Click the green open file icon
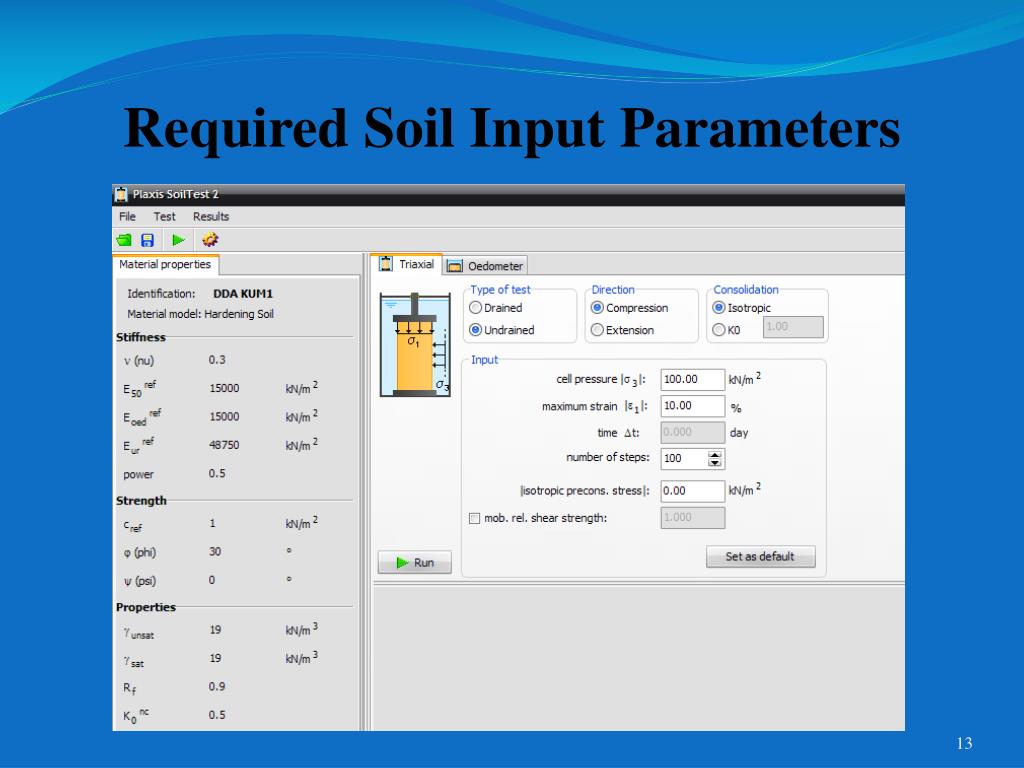1024x768 pixels. [x=124, y=240]
